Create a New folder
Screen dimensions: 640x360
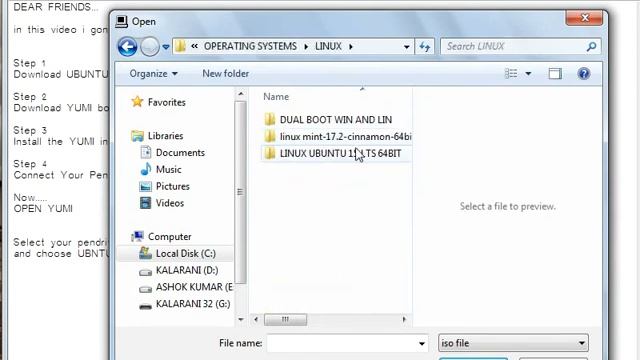(226, 73)
